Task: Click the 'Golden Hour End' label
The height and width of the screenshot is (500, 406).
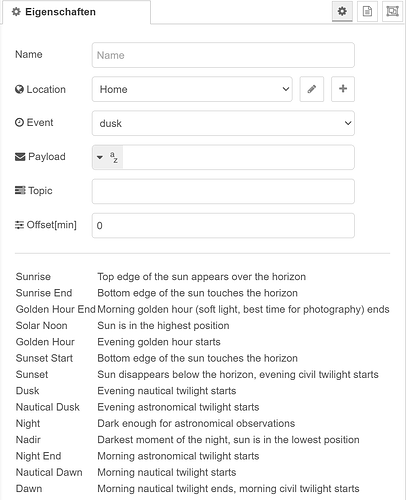Action: [x=56, y=309]
